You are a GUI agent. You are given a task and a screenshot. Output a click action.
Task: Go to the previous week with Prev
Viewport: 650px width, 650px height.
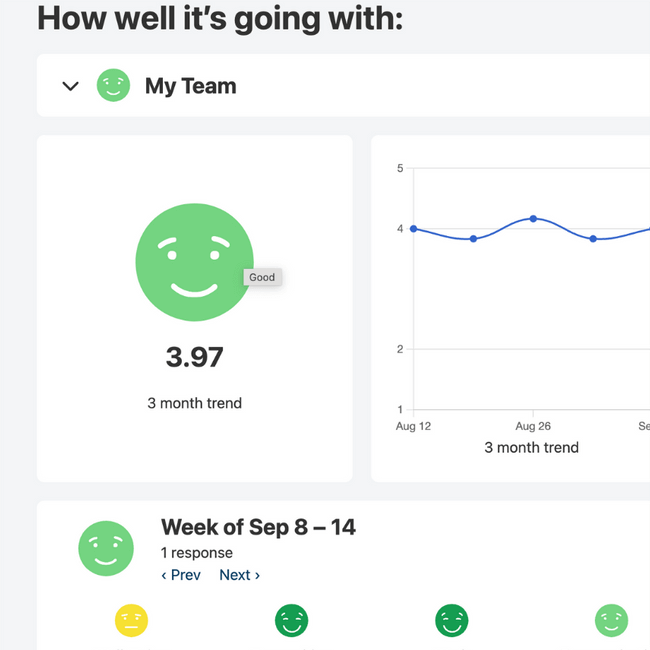[x=181, y=575]
